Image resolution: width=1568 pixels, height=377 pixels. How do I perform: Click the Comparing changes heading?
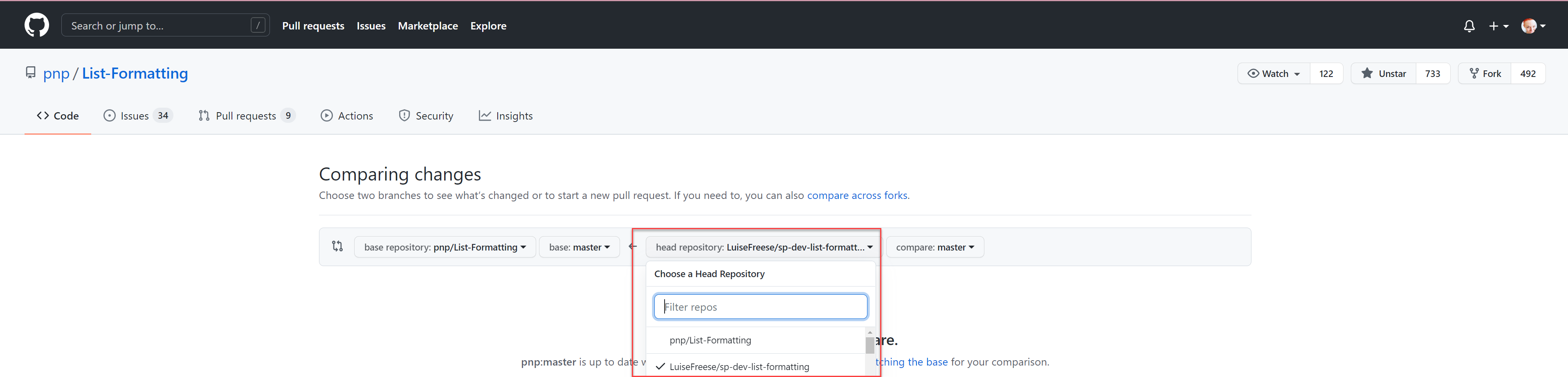(x=400, y=174)
